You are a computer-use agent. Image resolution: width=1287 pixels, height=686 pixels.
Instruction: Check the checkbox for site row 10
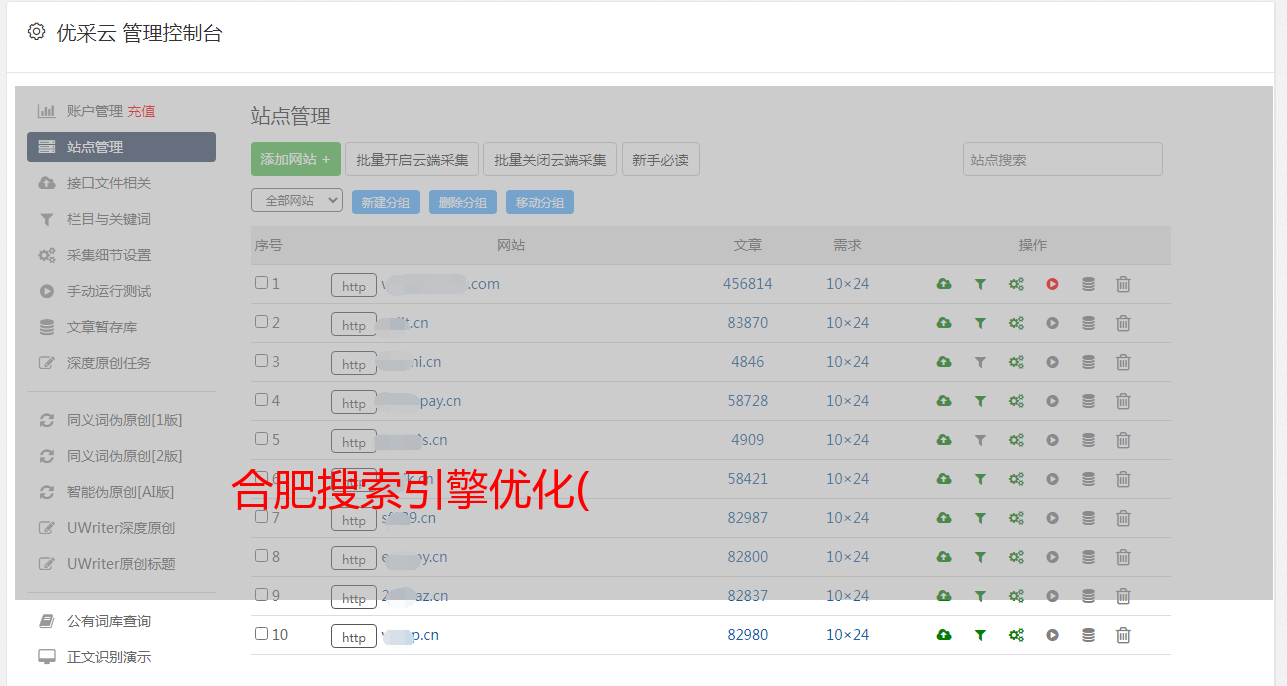tap(261, 634)
